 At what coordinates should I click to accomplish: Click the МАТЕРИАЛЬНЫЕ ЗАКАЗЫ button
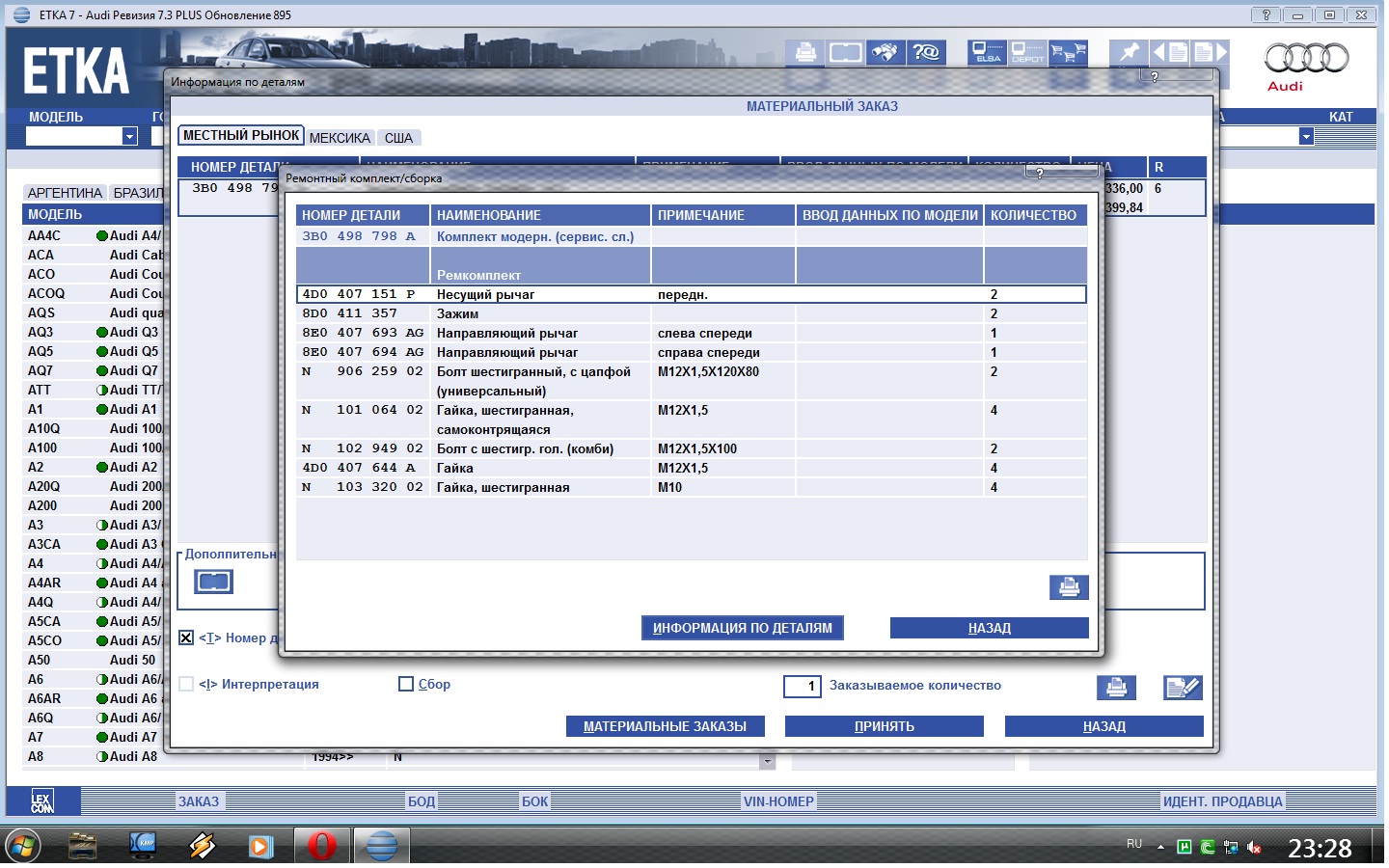(665, 726)
